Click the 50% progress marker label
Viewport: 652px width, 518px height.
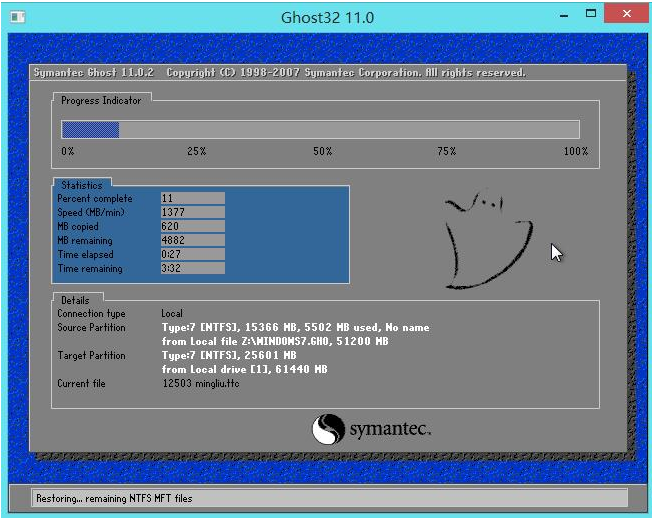[322, 152]
